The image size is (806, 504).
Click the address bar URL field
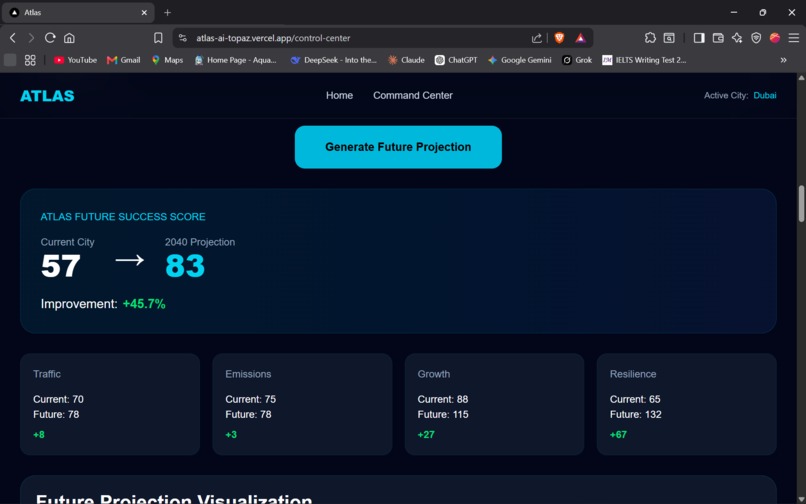pyautogui.click(x=360, y=38)
